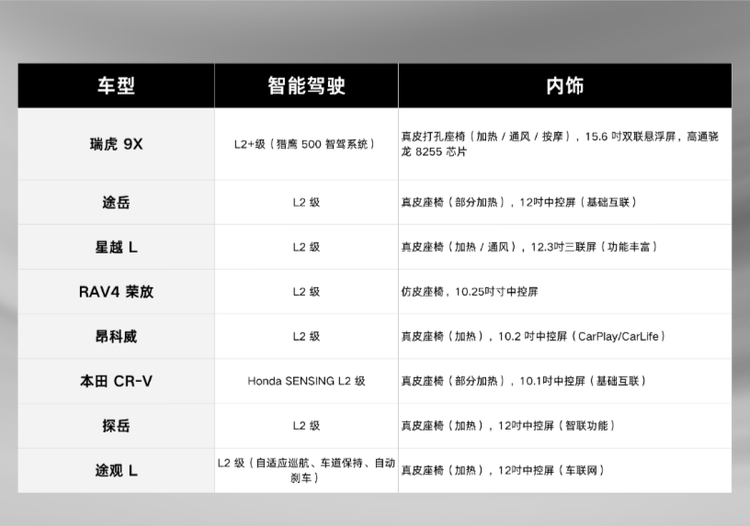The image size is (750, 526).
Task: Click the 15.6 吋双联悬浮屏 interior cell
Action: [564, 144]
